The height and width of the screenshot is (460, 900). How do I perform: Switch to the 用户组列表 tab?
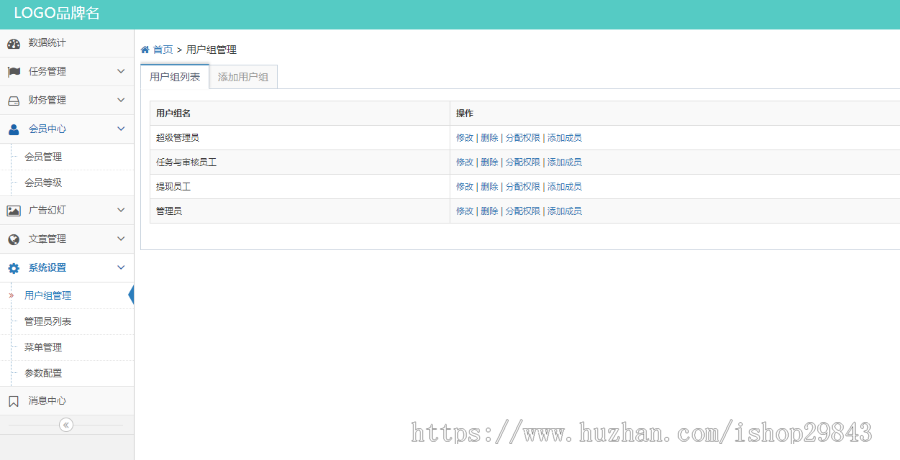click(x=174, y=77)
